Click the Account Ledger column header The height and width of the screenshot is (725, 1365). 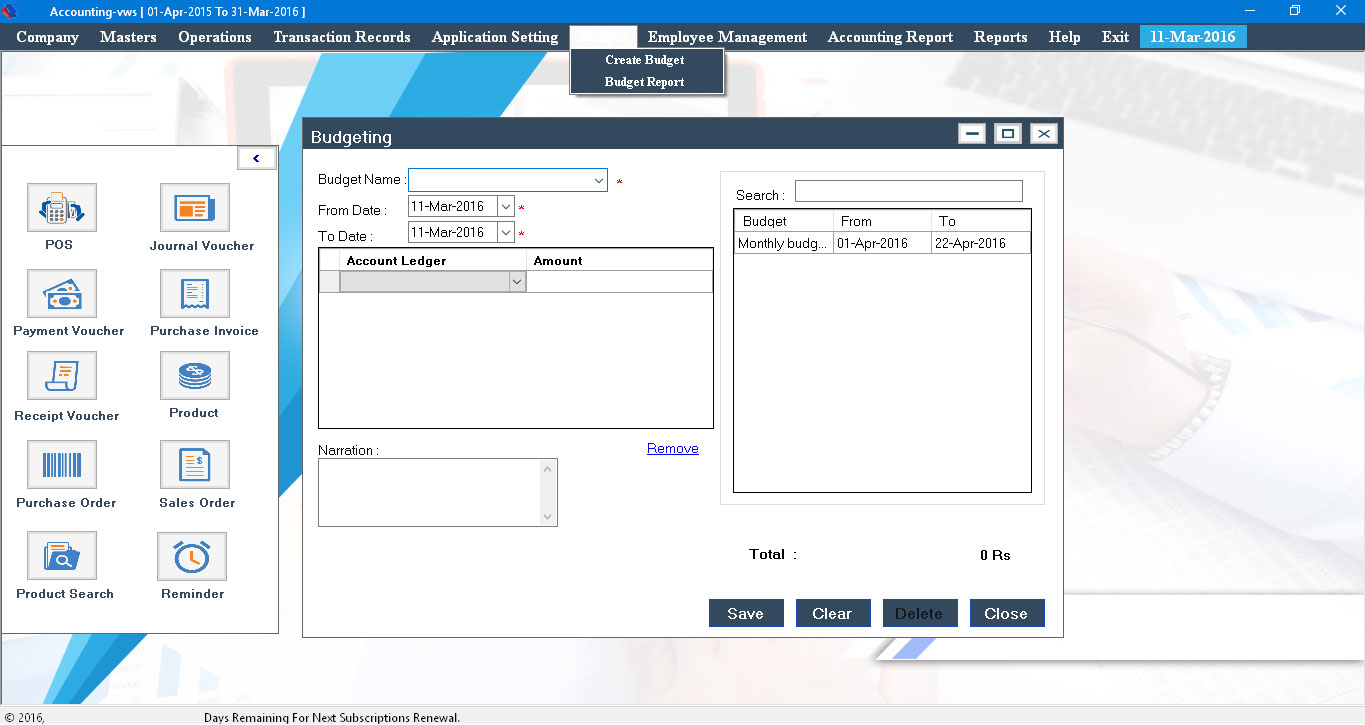(x=433, y=260)
